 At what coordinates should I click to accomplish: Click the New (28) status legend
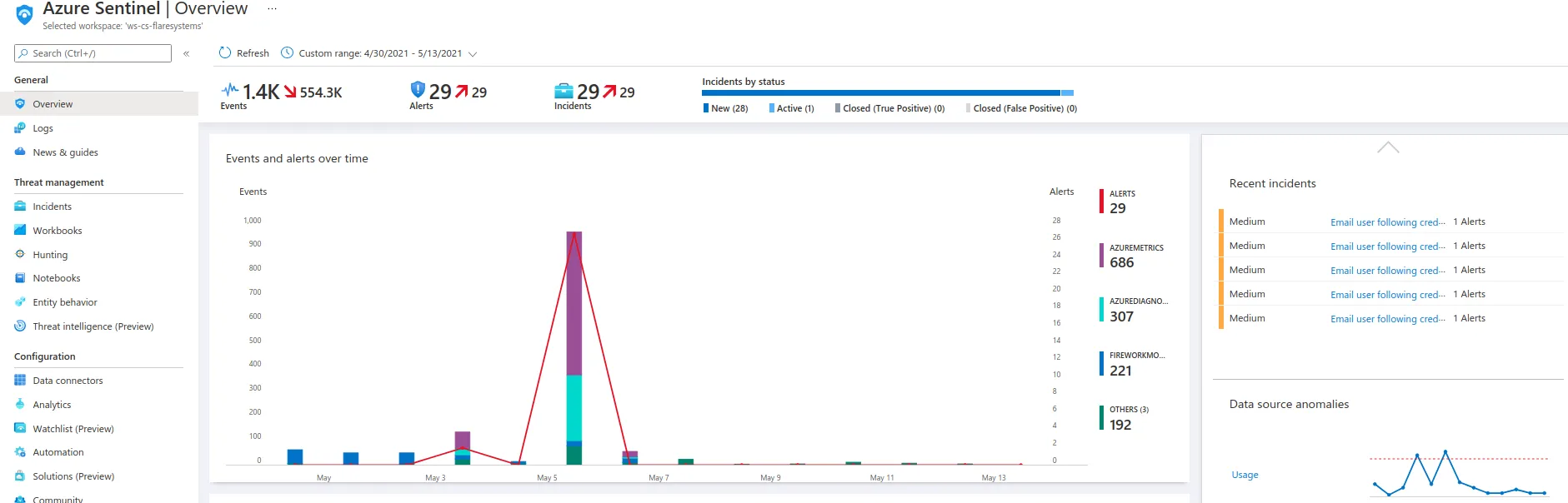pos(725,108)
